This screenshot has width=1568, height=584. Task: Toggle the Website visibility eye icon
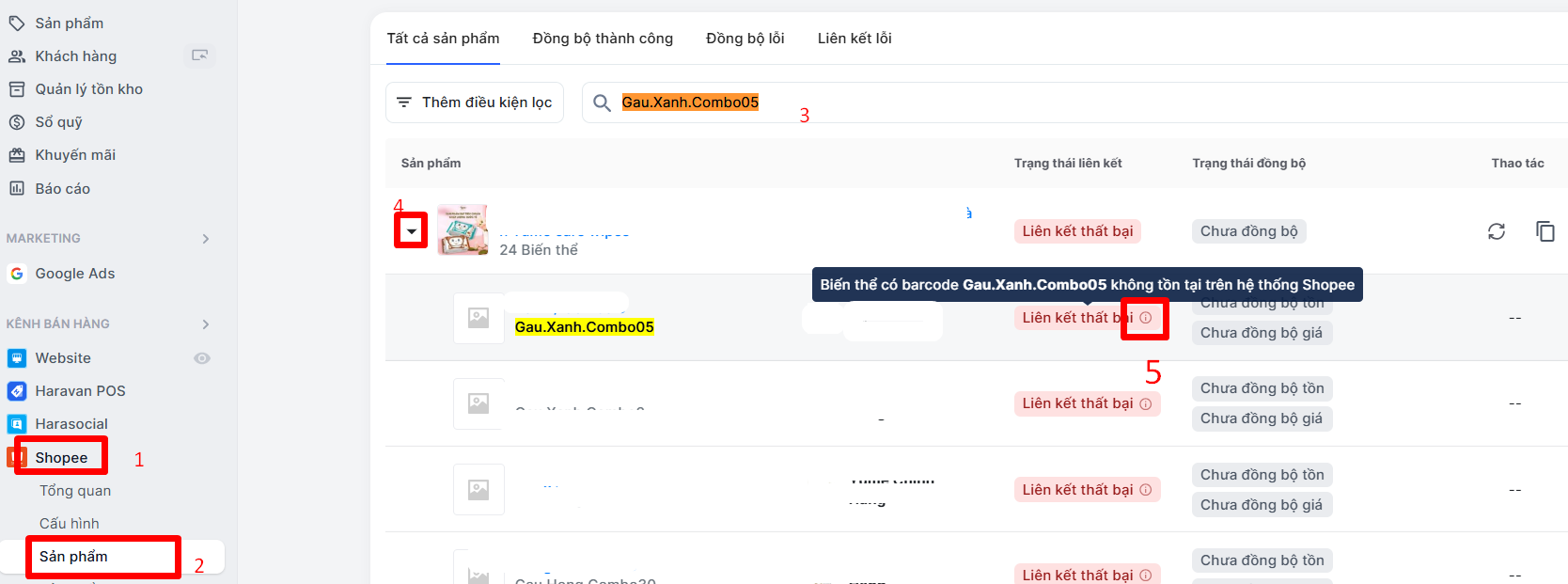[202, 358]
